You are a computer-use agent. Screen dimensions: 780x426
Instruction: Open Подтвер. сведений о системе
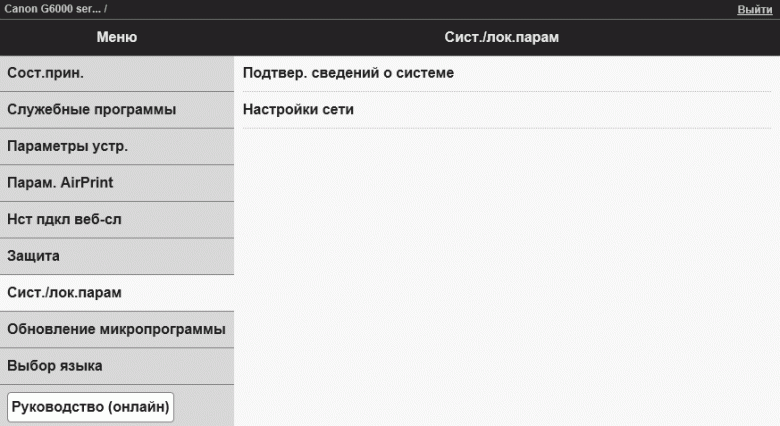pos(349,73)
